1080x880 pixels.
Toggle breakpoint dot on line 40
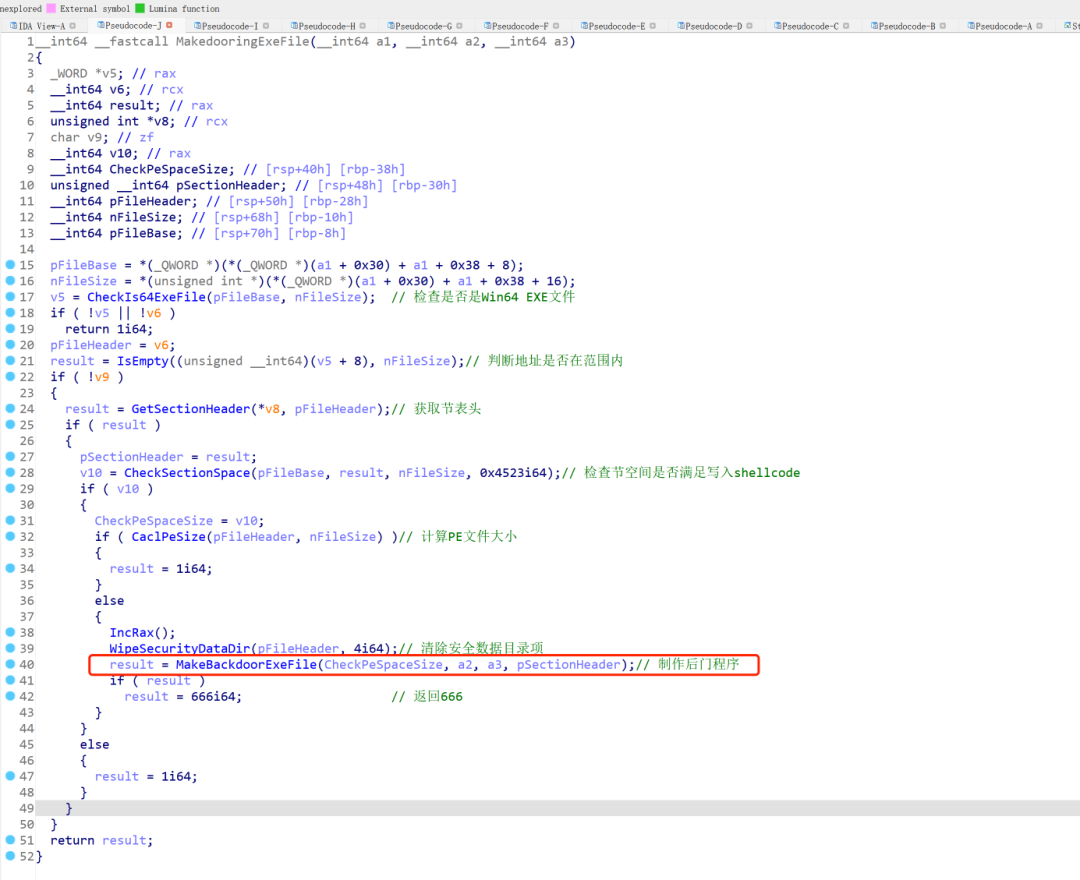click(x=10, y=664)
